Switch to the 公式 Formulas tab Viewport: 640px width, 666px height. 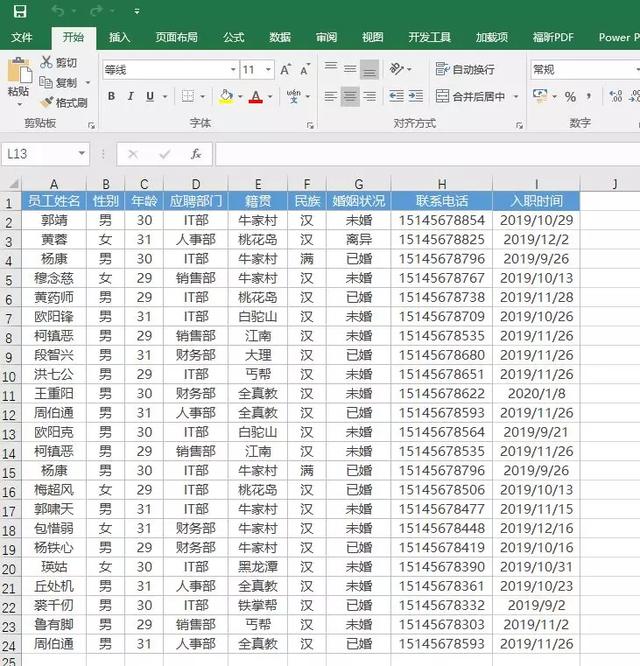[x=234, y=37]
